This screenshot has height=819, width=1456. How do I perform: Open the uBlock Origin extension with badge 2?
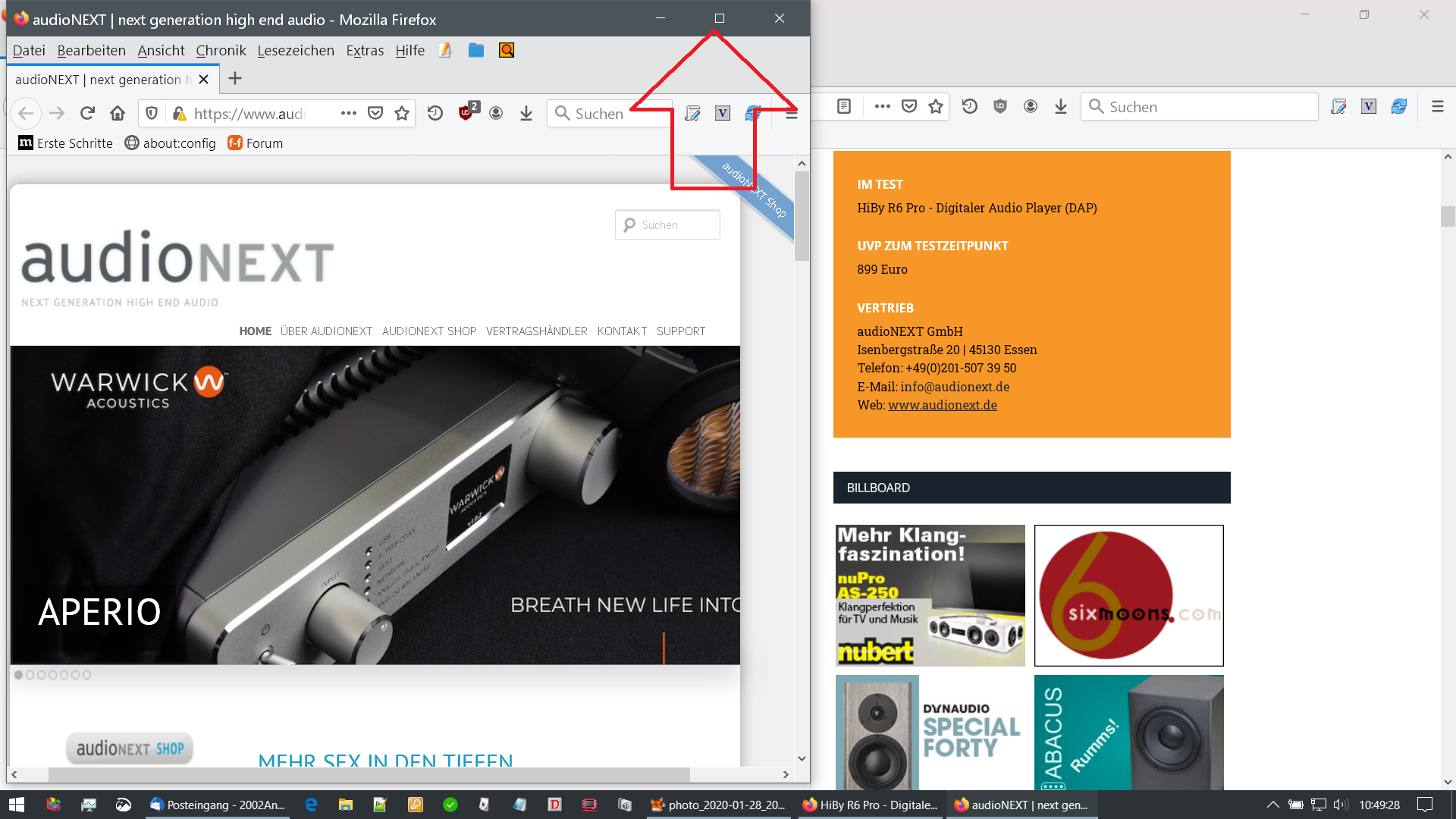[466, 113]
